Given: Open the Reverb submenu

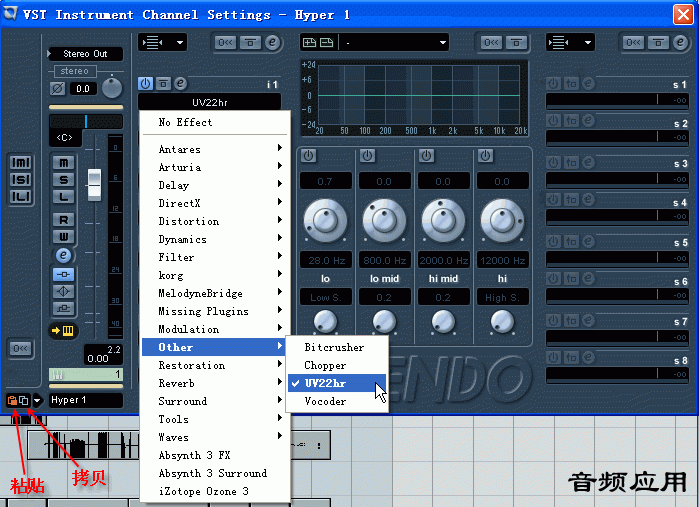Looking at the screenshot, I should click(215, 383).
